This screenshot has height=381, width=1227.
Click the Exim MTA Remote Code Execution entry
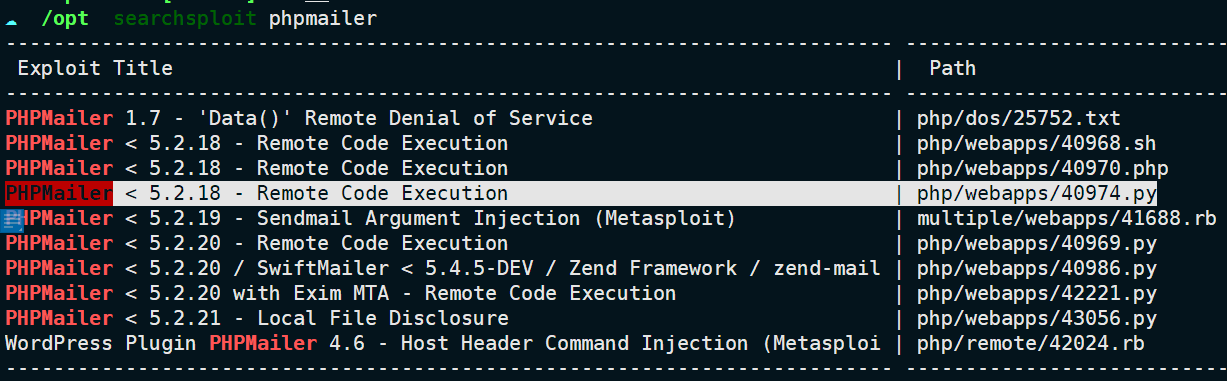(x=341, y=294)
